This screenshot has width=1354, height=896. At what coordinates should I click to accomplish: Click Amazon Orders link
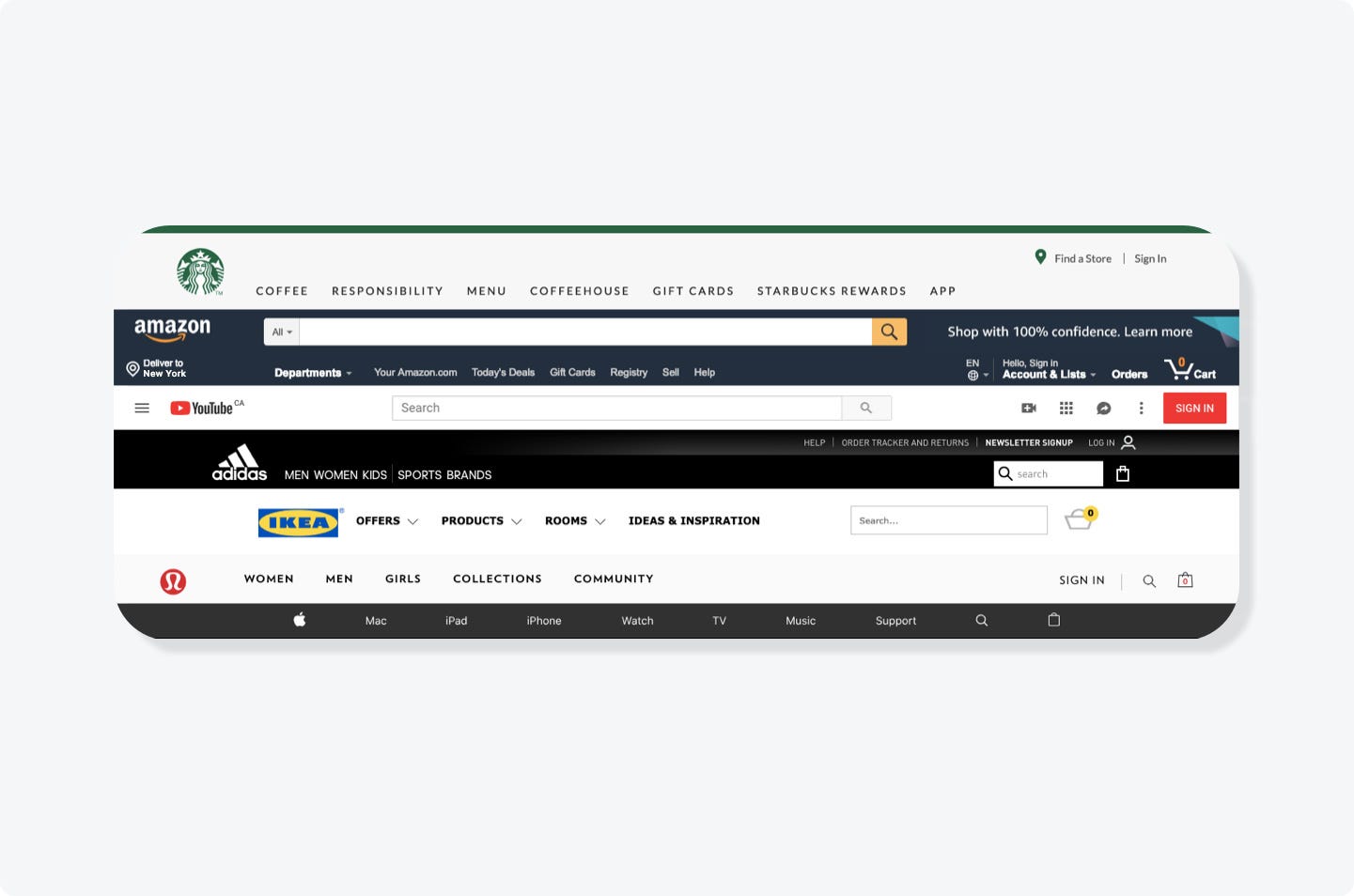tap(1129, 374)
